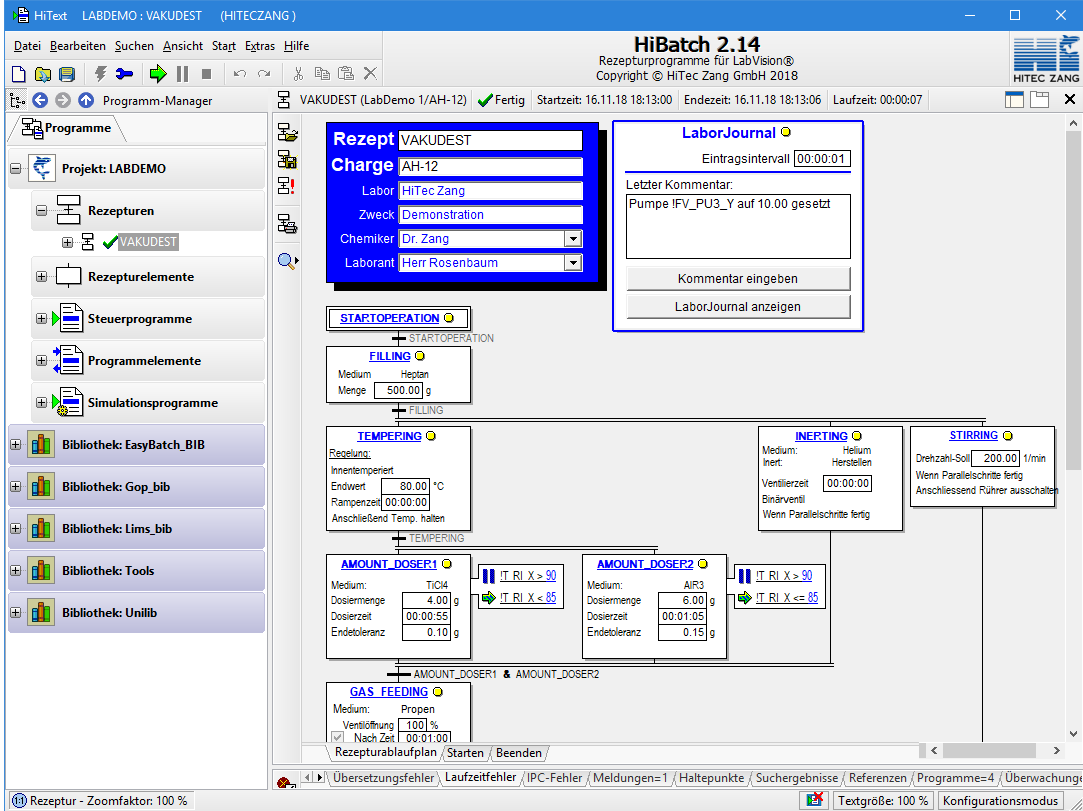Click the lightning bolt toolbar icon
This screenshot has width=1083, height=811.
(x=101, y=73)
